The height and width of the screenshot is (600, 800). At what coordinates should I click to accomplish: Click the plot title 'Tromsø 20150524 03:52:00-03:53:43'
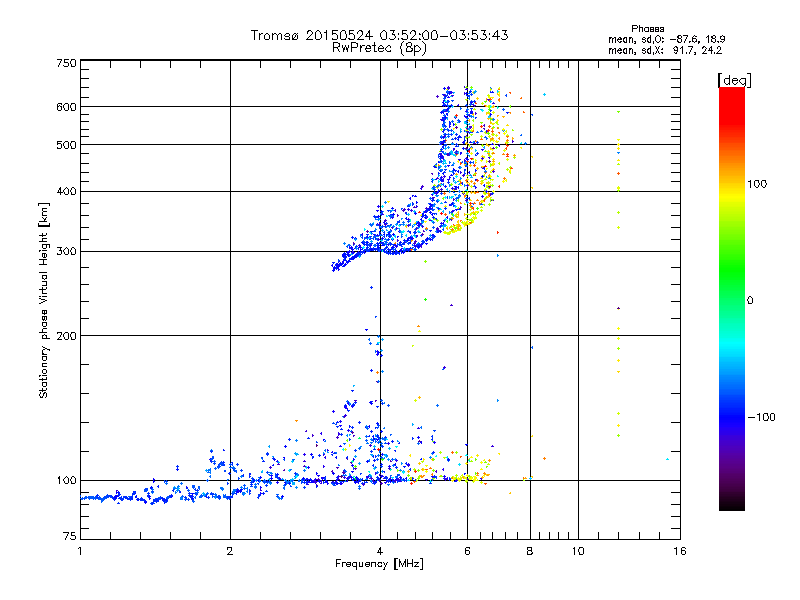tap(379, 35)
